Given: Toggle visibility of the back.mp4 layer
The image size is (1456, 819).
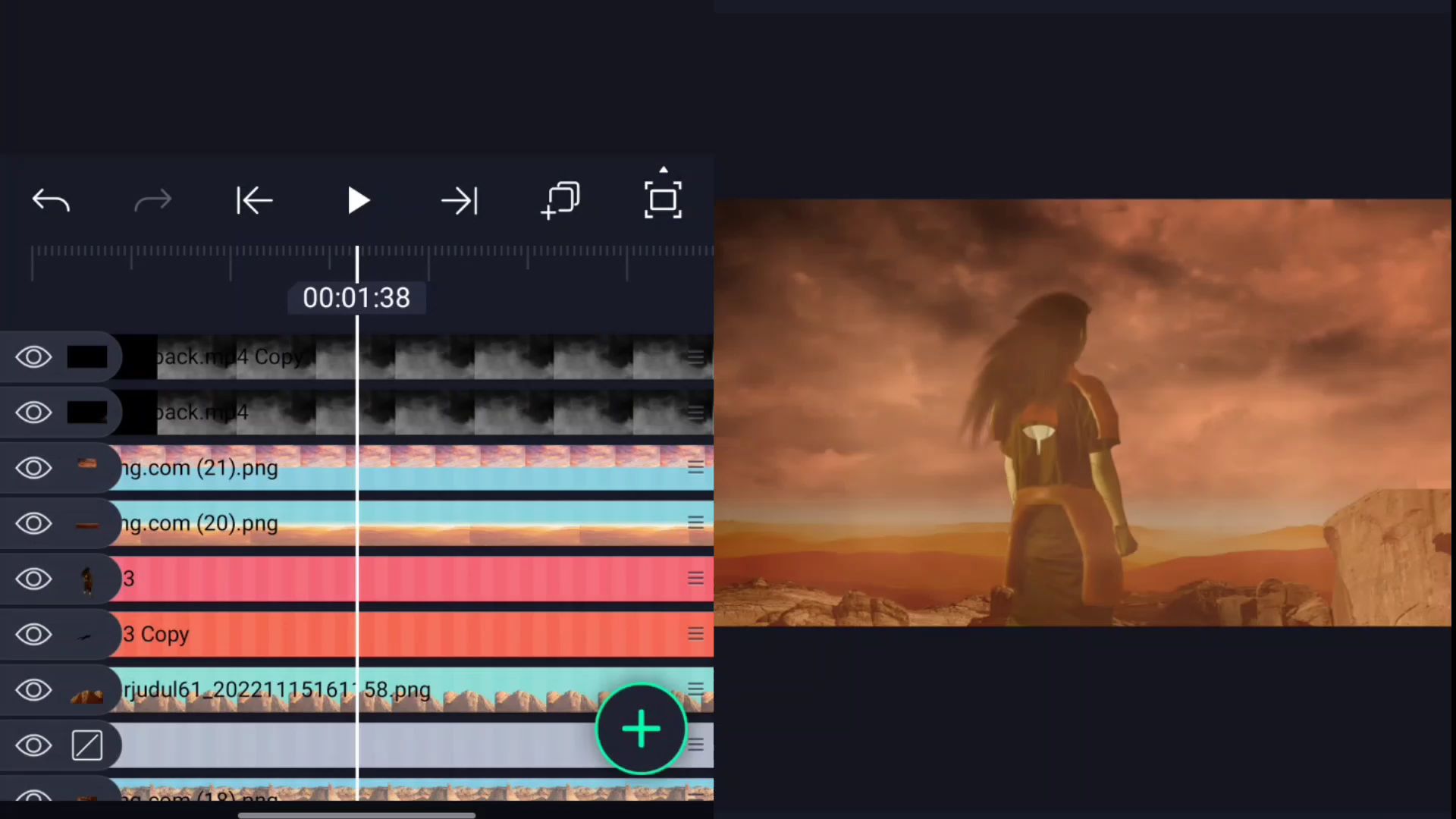Looking at the screenshot, I should click(x=33, y=413).
